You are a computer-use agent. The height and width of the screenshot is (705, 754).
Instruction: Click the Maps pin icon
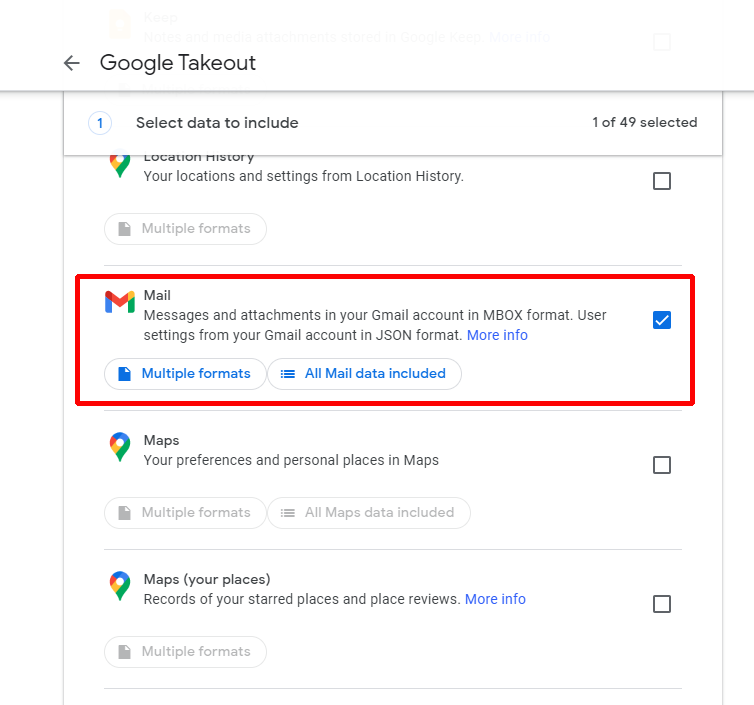(x=120, y=447)
